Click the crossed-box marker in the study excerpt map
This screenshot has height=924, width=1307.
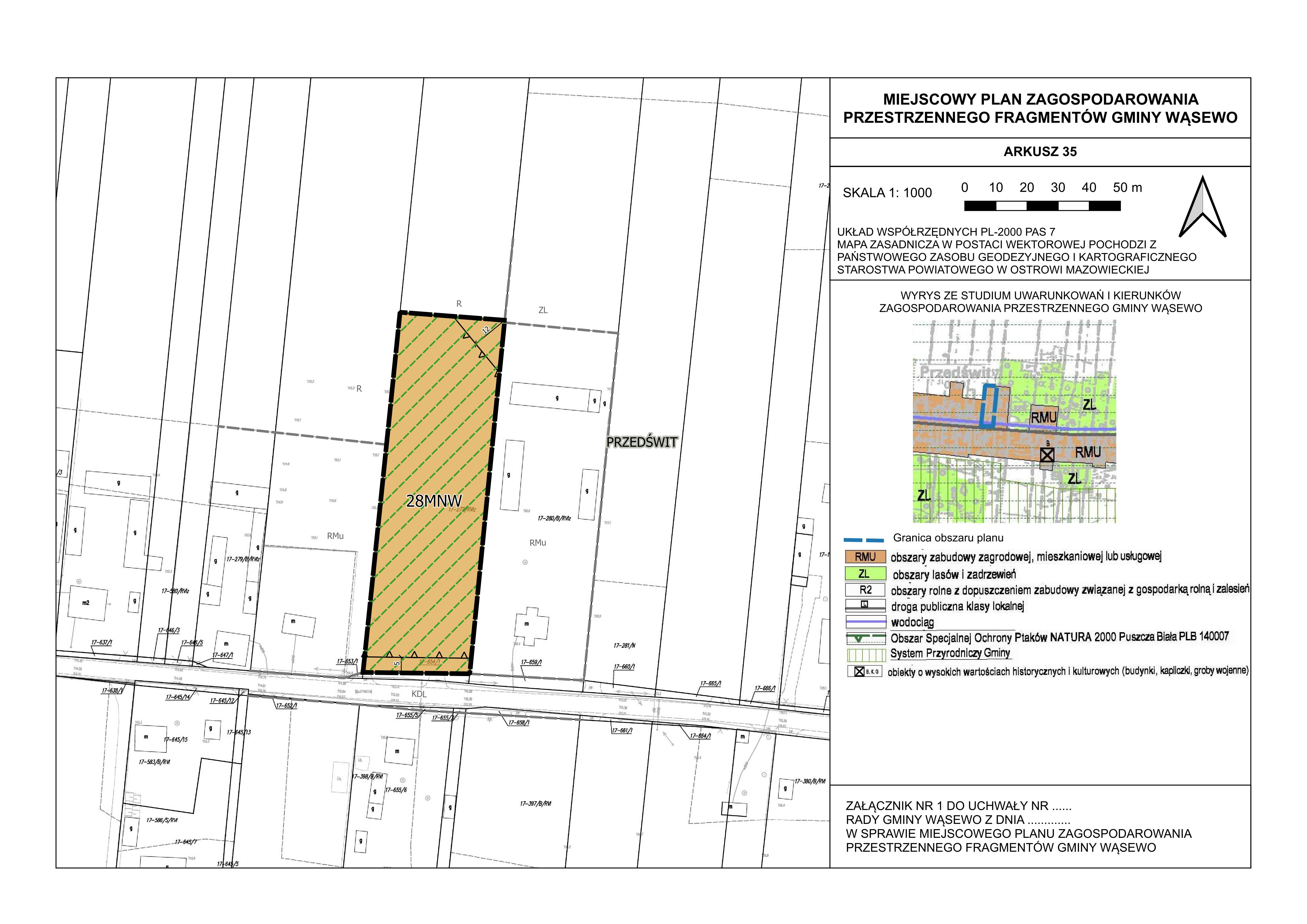click(x=1047, y=454)
